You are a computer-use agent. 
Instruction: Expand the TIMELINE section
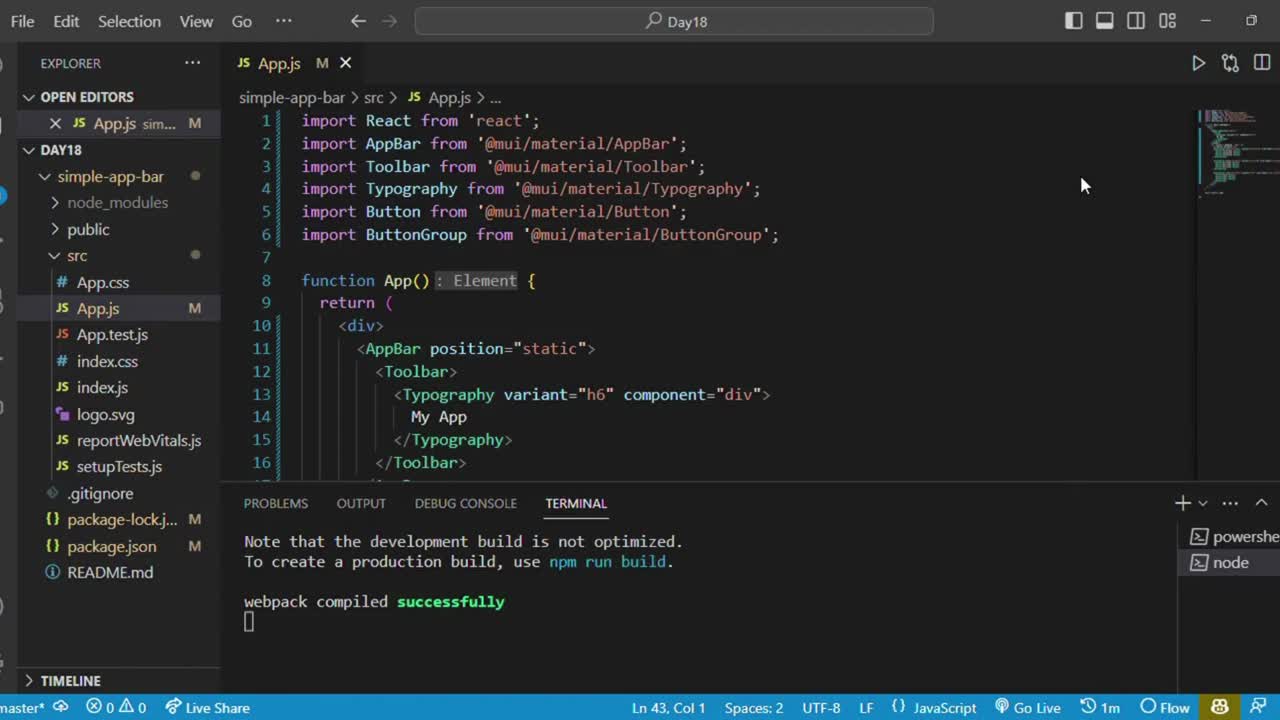pyautogui.click(x=70, y=680)
